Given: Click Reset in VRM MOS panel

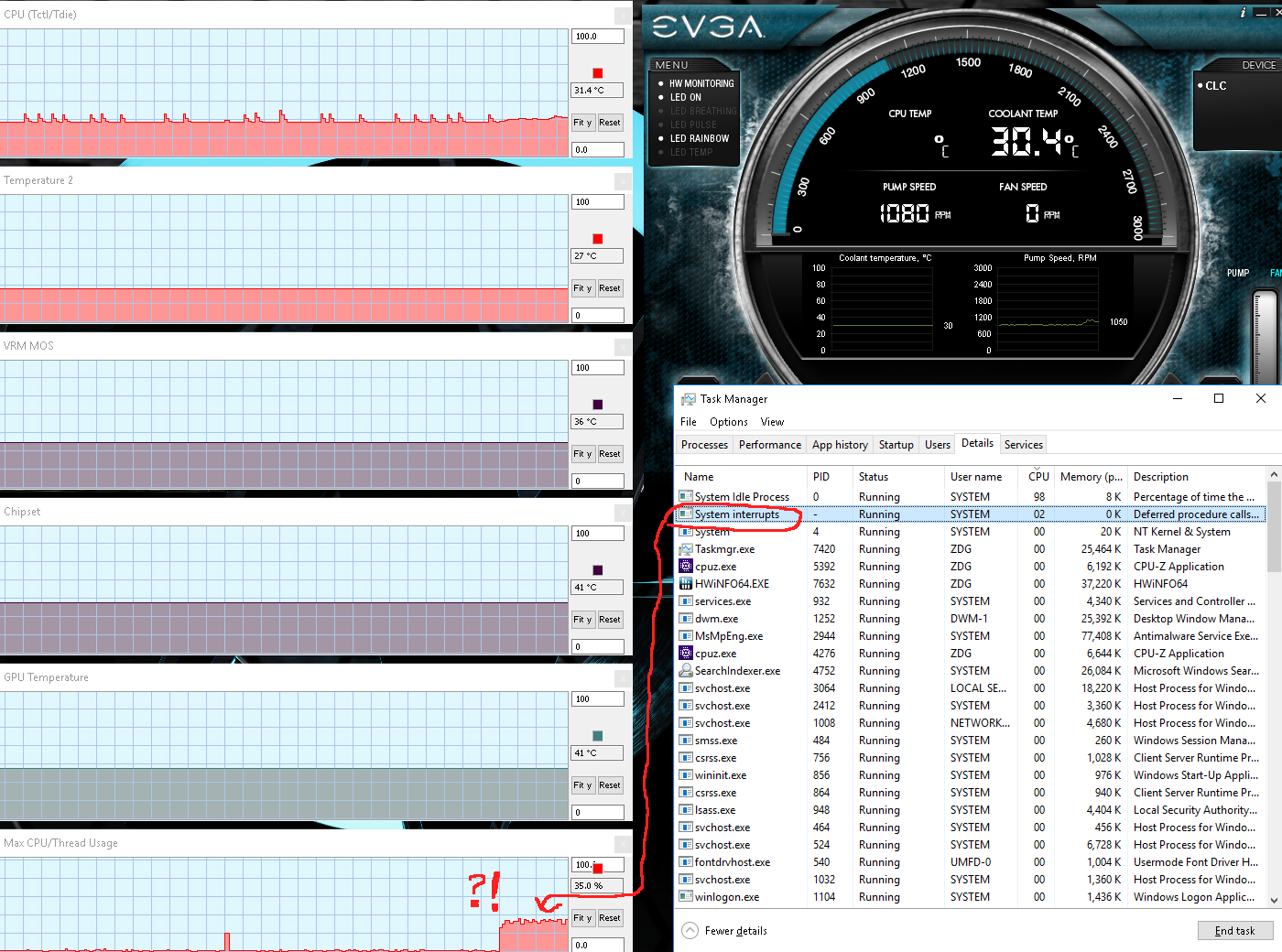Looking at the screenshot, I should [610, 454].
